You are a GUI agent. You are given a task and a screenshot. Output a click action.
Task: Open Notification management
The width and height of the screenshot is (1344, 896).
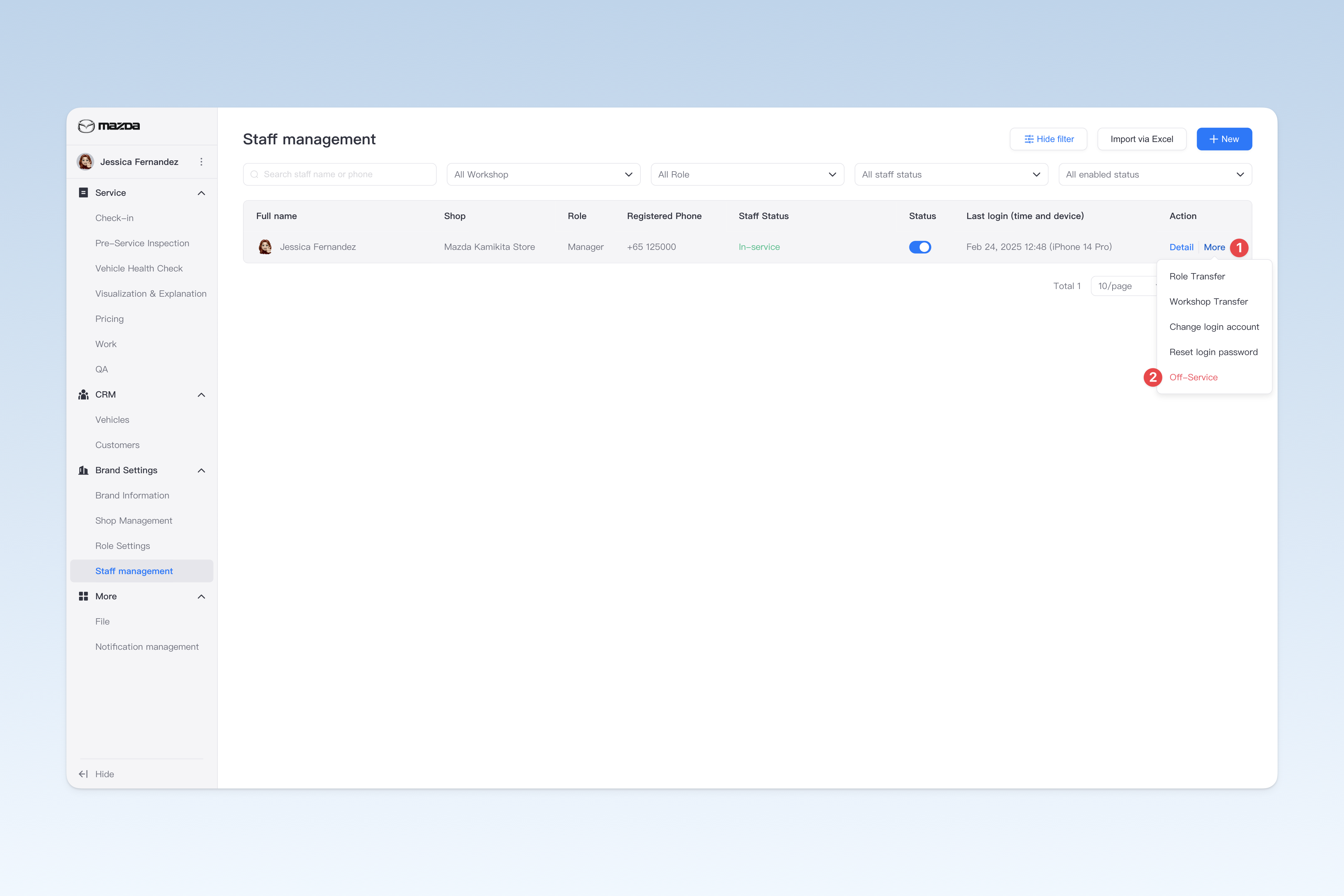147,646
